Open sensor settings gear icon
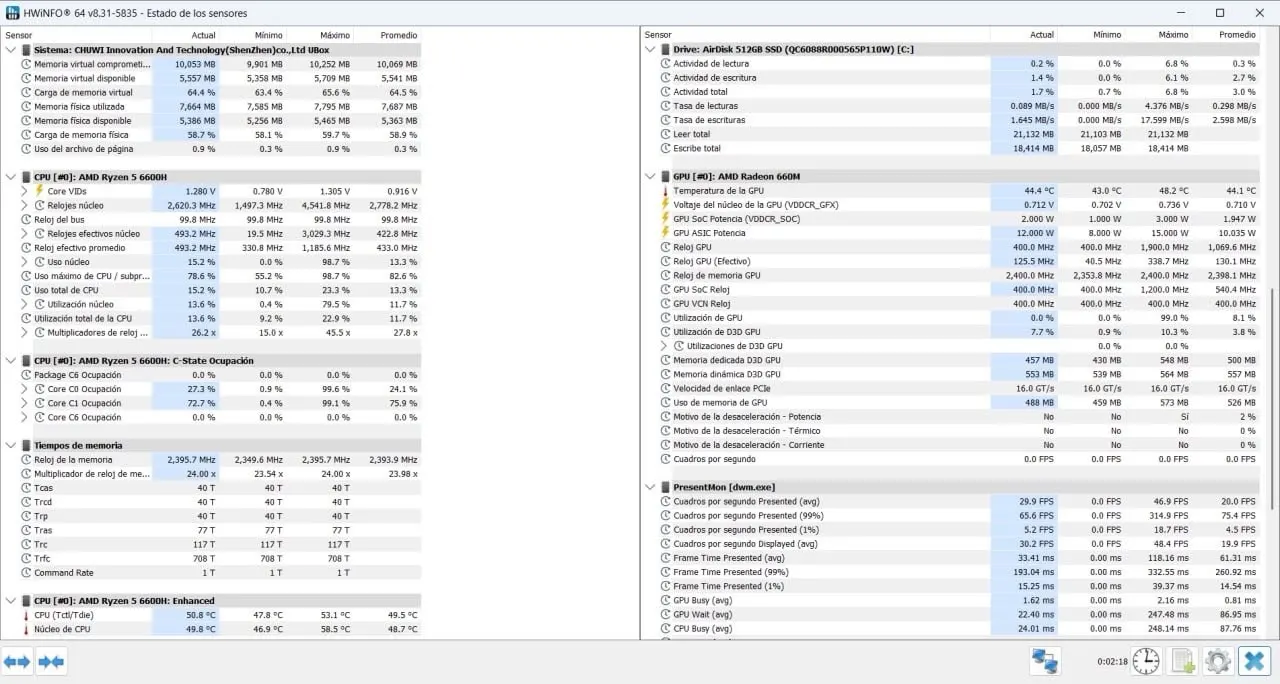 (1217, 661)
